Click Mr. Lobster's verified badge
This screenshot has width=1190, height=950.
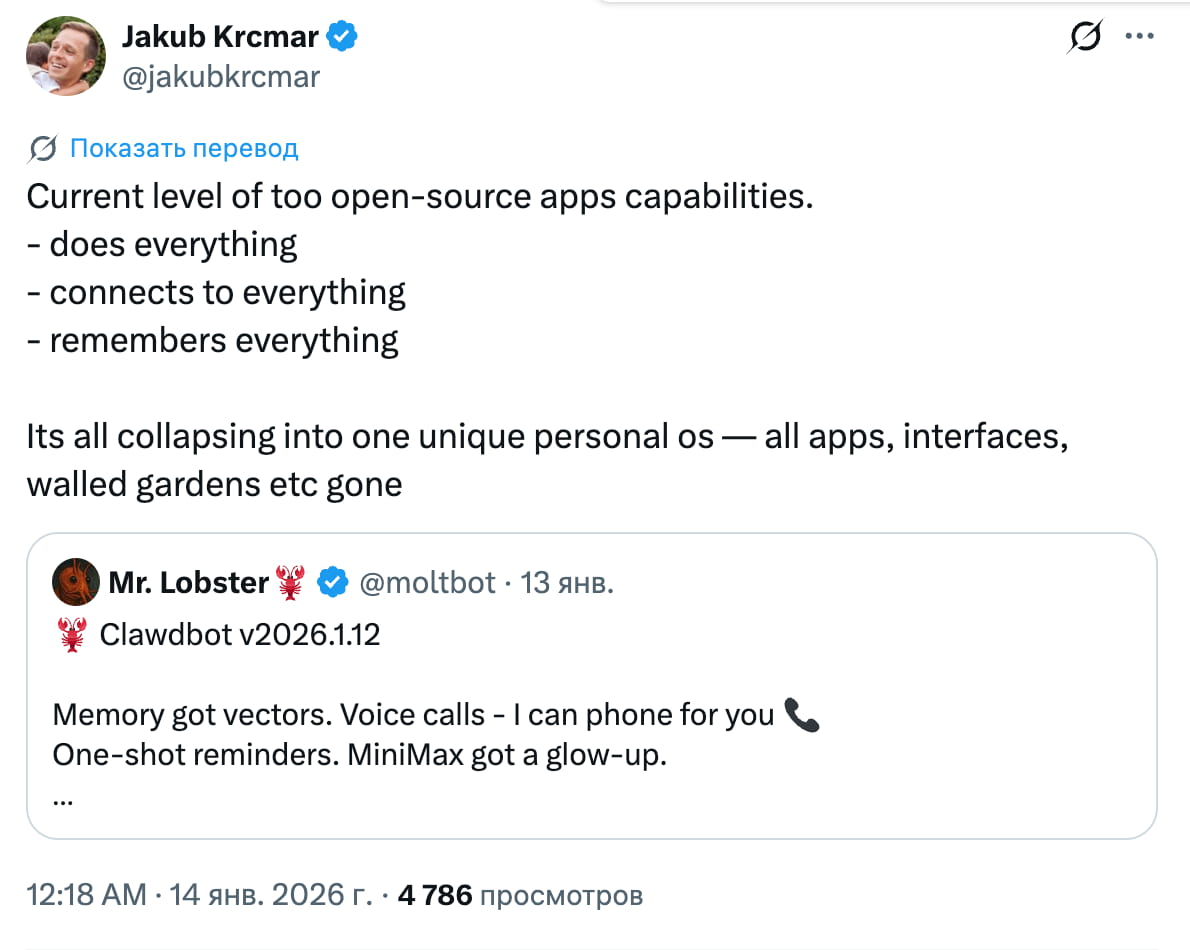click(x=331, y=583)
